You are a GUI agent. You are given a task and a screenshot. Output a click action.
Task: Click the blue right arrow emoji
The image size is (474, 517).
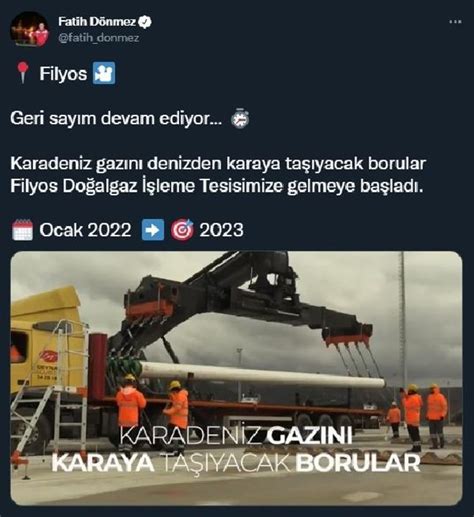(x=153, y=230)
